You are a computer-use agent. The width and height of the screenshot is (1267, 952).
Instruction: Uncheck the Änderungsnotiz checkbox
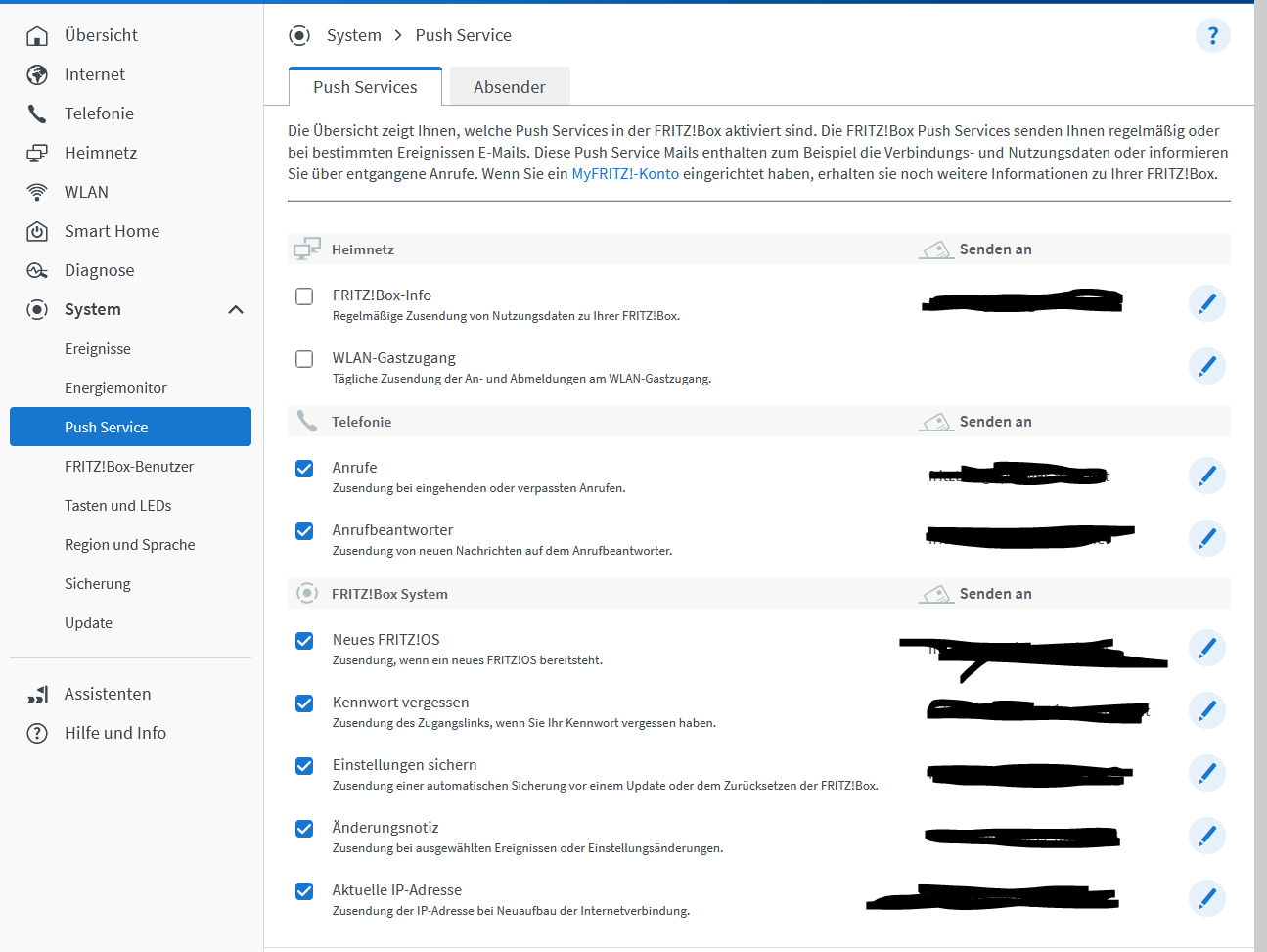304,829
